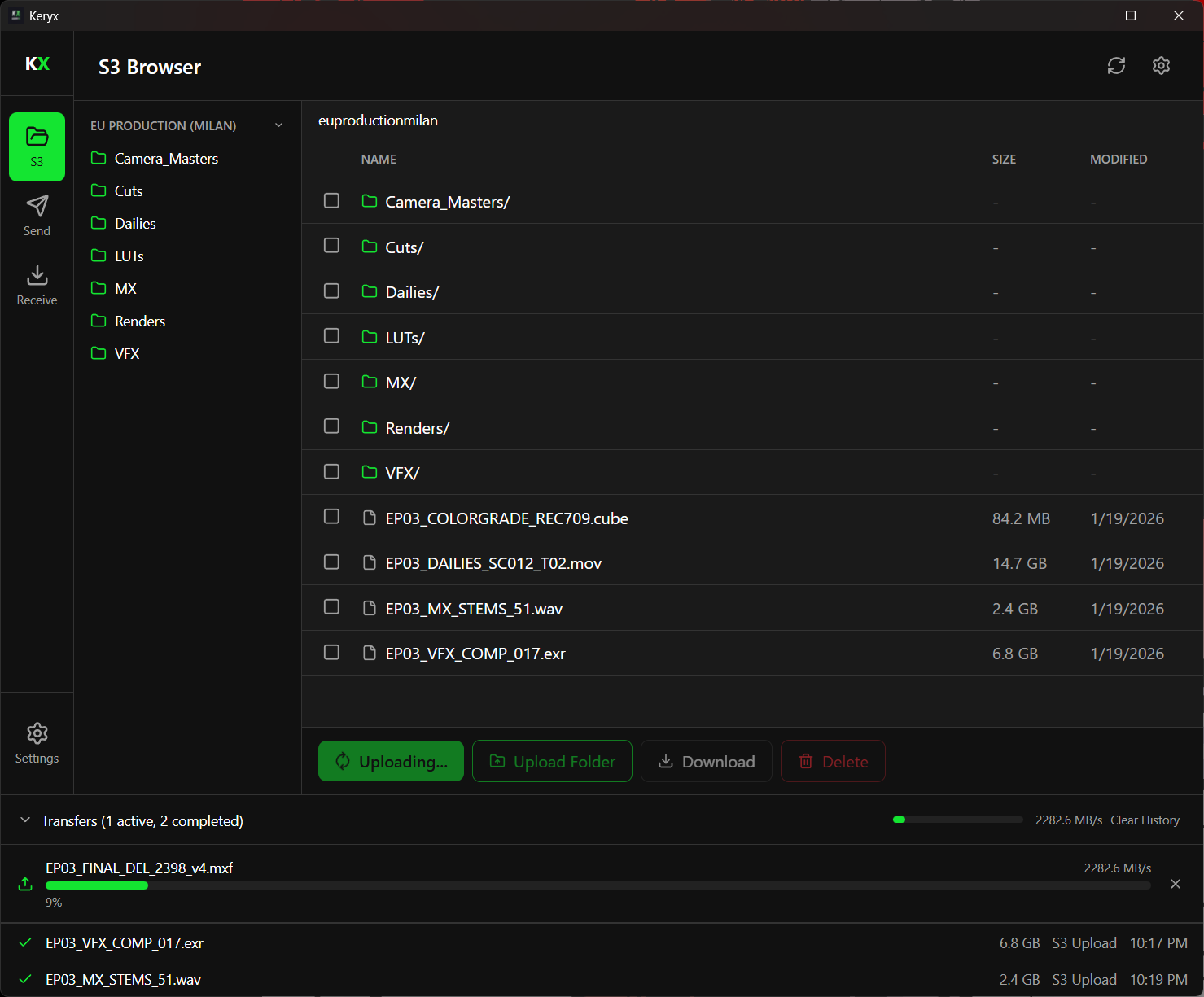Tick the EP03_VFX_COMP_017.exr checkbox
The height and width of the screenshot is (997, 1204).
331,652
